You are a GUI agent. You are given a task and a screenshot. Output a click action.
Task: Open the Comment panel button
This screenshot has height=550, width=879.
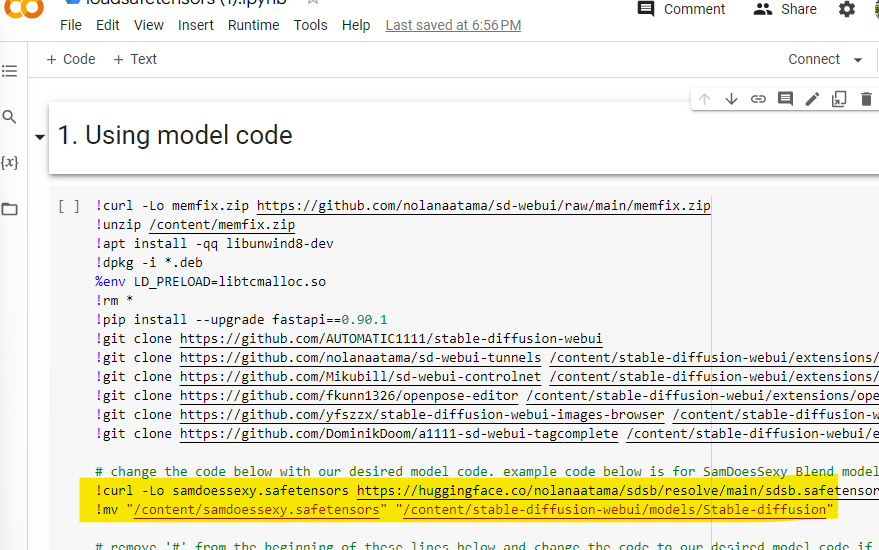(x=681, y=9)
